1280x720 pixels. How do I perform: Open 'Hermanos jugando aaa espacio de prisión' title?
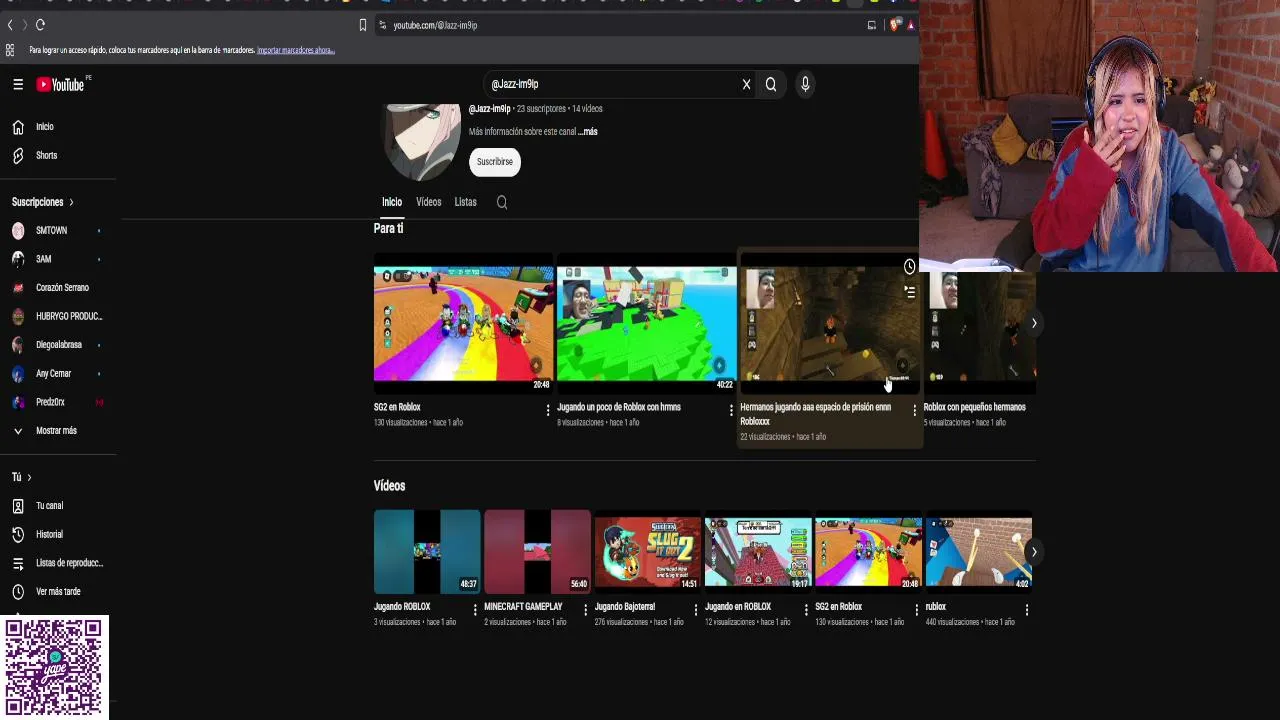point(815,414)
